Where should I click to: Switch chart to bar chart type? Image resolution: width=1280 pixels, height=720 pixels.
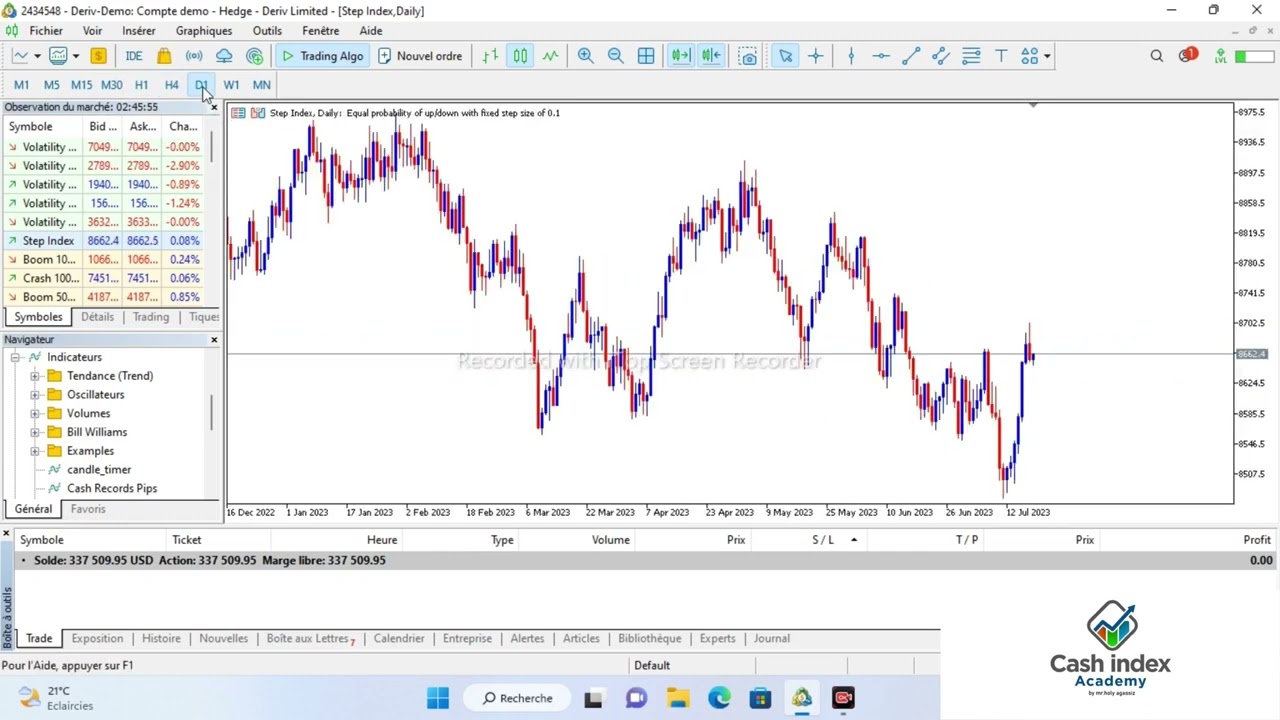(x=490, y=56)
